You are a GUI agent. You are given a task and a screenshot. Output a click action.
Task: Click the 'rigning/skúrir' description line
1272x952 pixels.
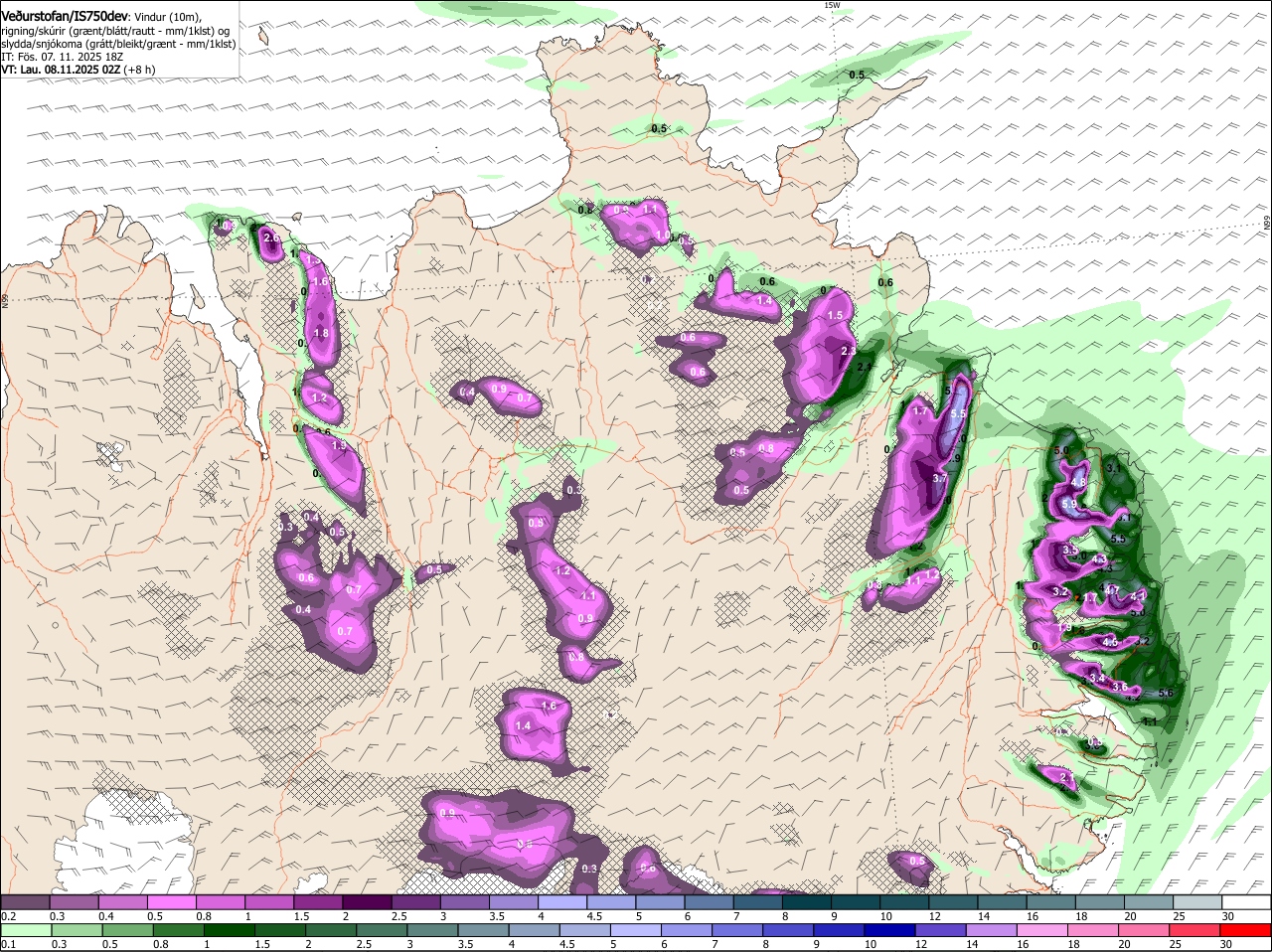pos(115,31)
